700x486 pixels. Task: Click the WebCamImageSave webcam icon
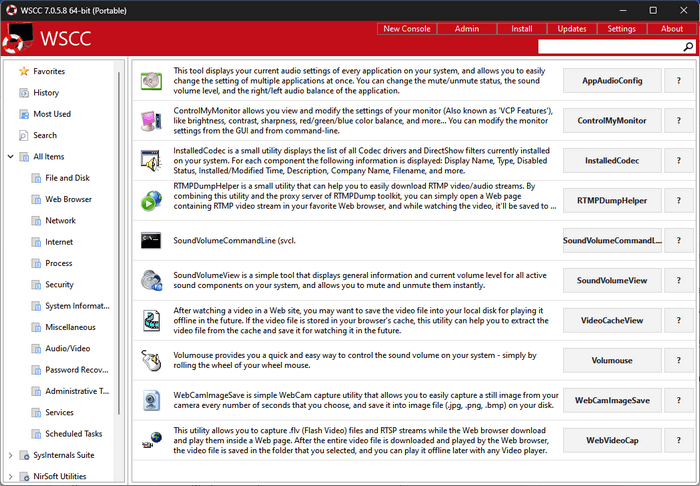tap(151, 400)
